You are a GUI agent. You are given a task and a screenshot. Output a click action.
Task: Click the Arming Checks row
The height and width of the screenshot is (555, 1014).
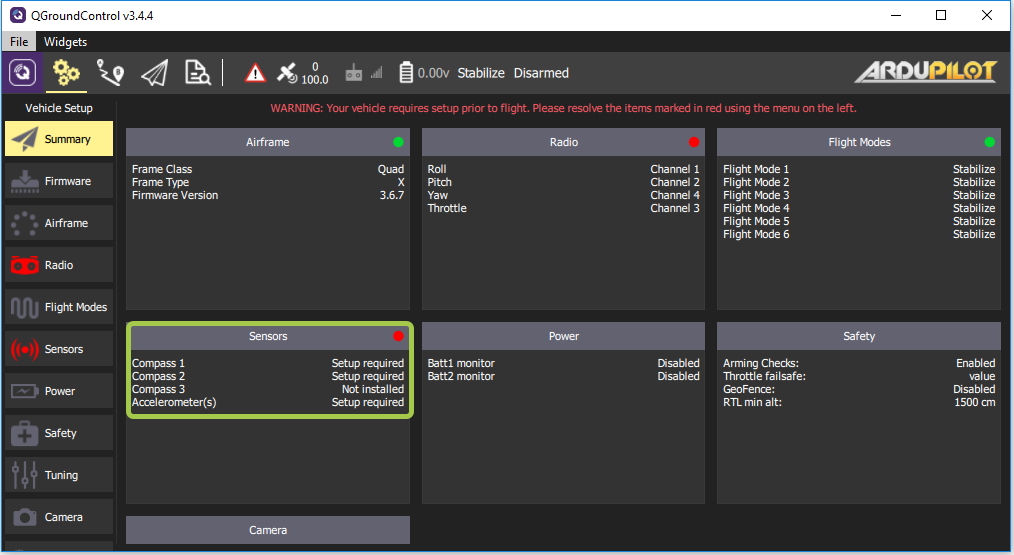[859, 364]
